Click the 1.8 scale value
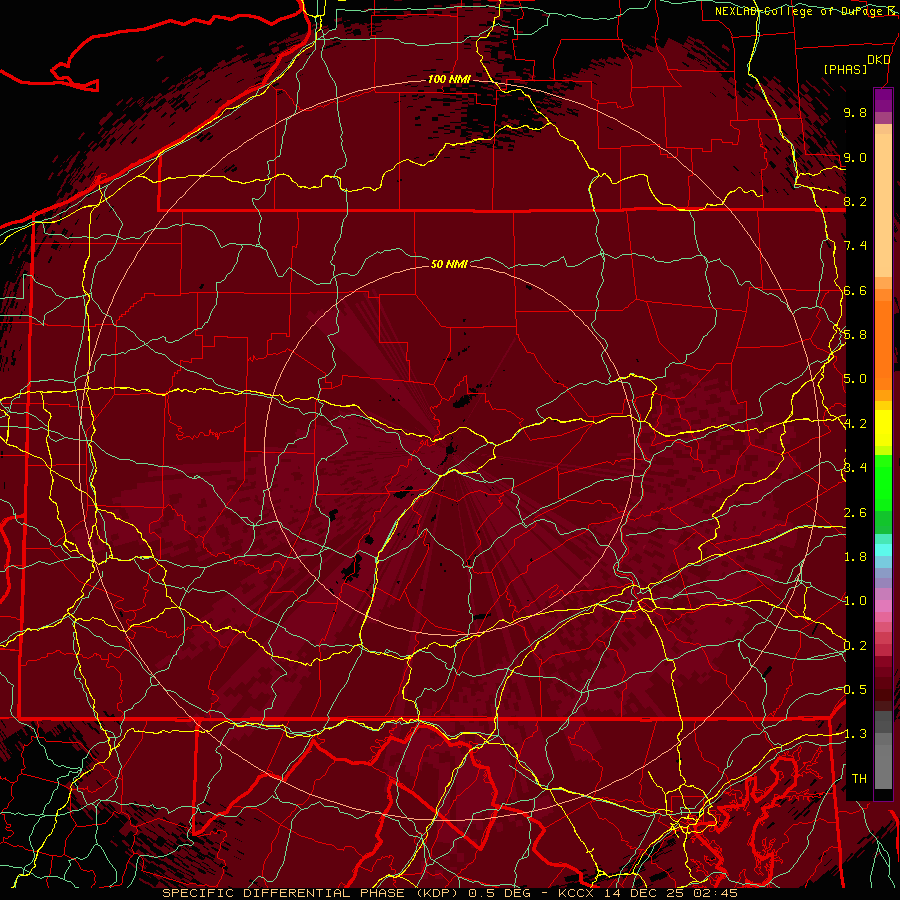This screenshot has width=900, height=900. click(x=855, y=557)
